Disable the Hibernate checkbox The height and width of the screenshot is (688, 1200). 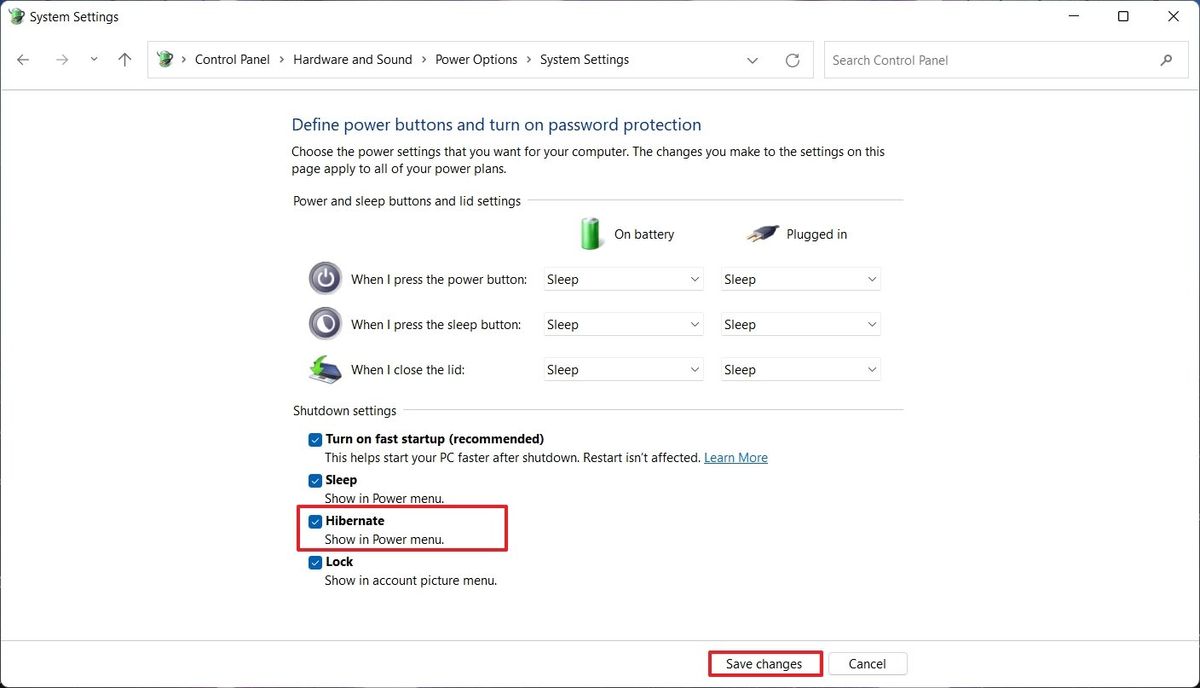pyautogui.click(x=315, y=521)
